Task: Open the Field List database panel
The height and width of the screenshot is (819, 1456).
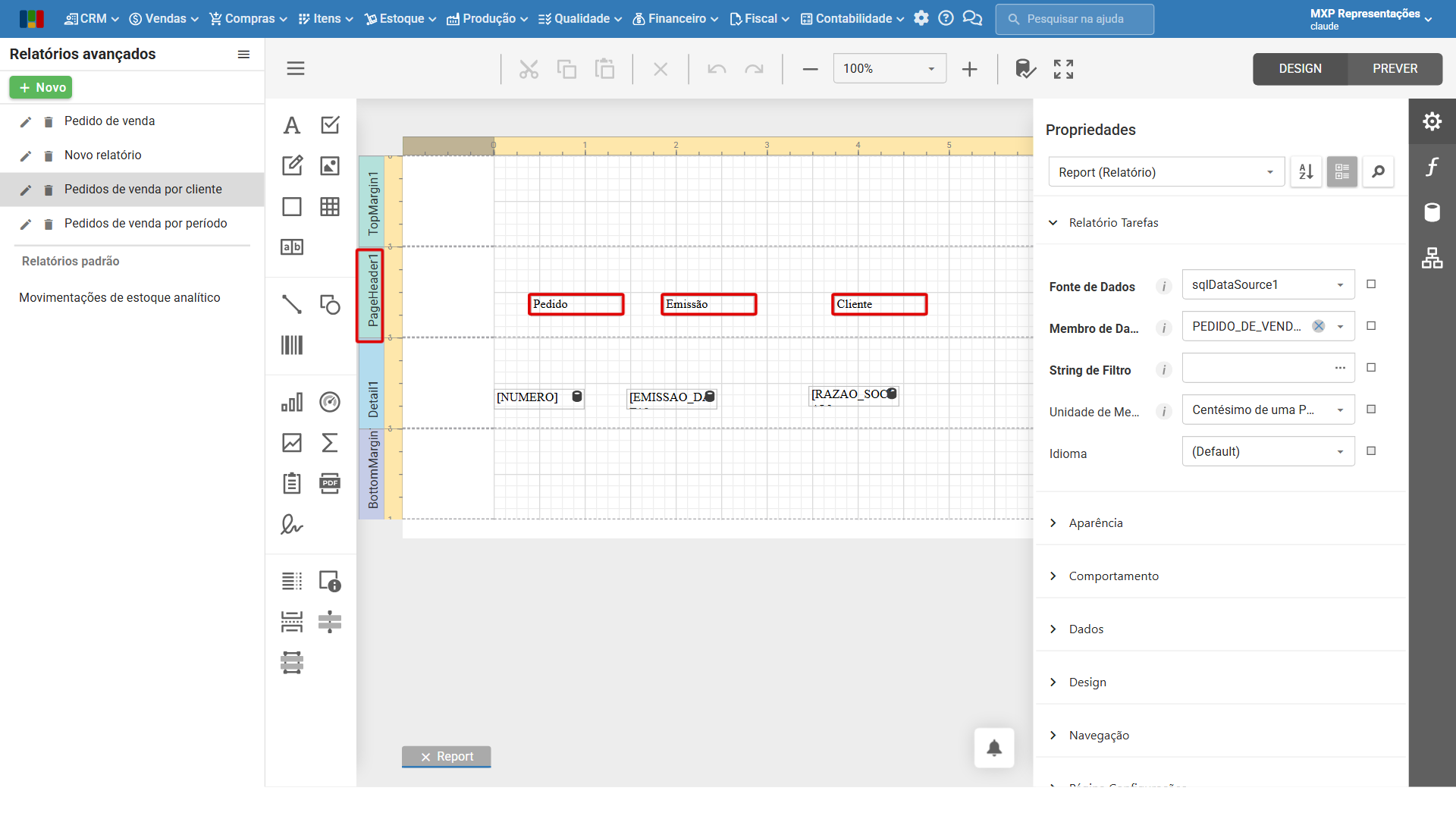Action: [x=1432, y=212]
